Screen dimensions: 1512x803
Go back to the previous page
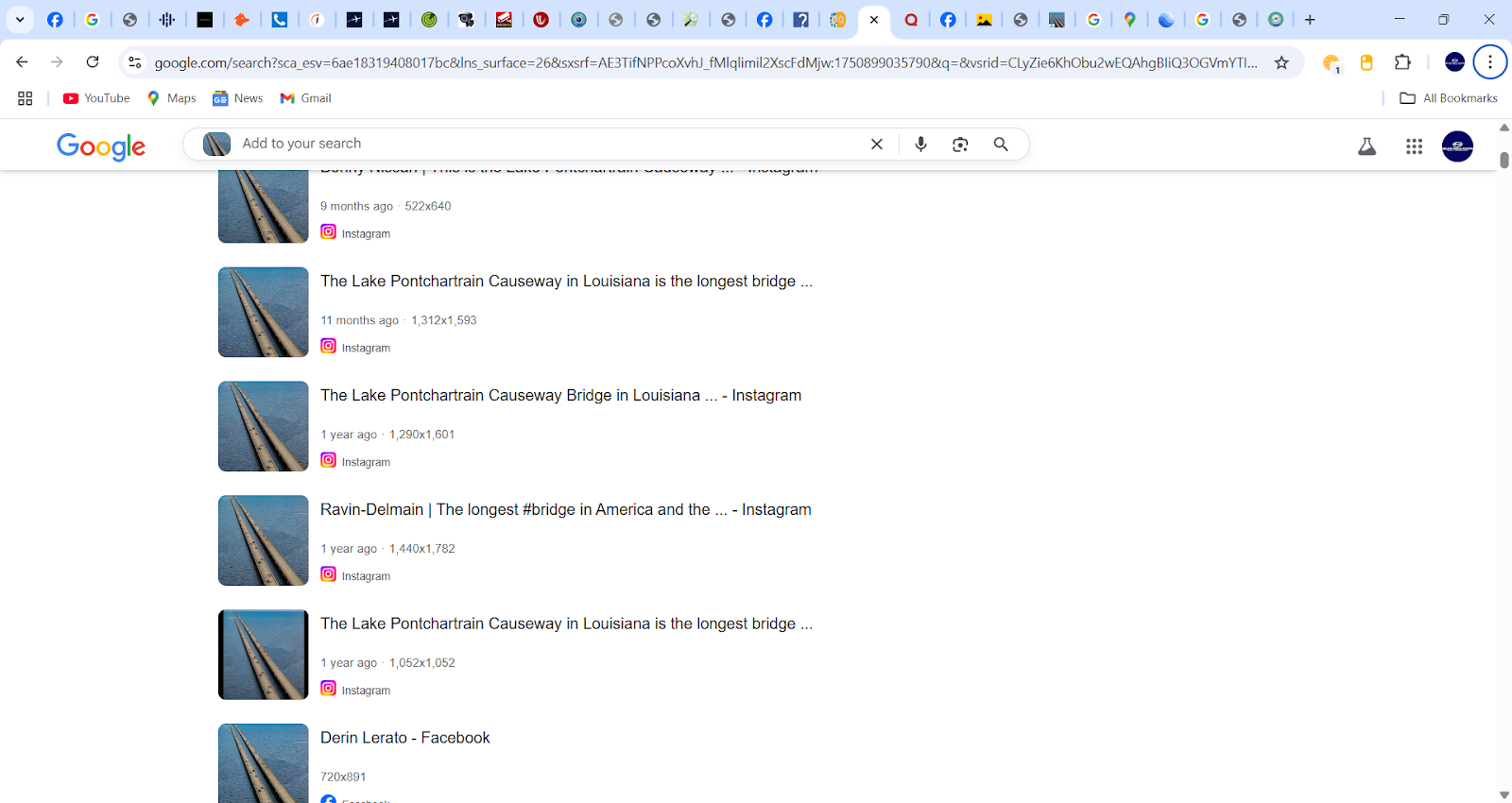22,62
